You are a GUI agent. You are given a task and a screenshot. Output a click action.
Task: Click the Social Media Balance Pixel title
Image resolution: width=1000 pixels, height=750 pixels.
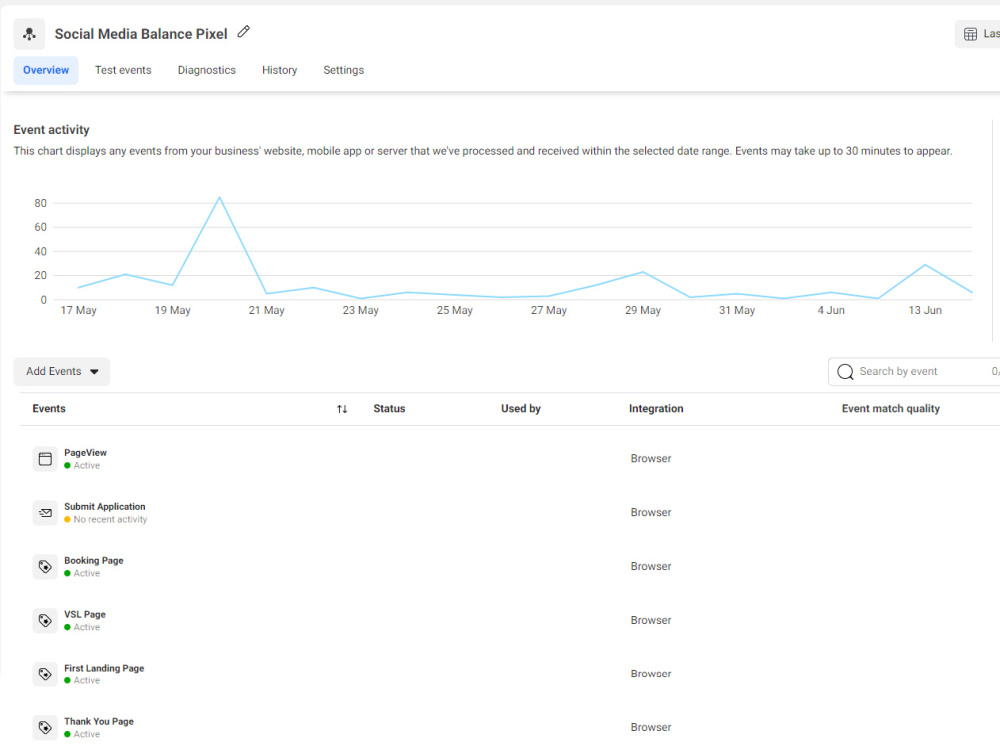tap(141, 34)
